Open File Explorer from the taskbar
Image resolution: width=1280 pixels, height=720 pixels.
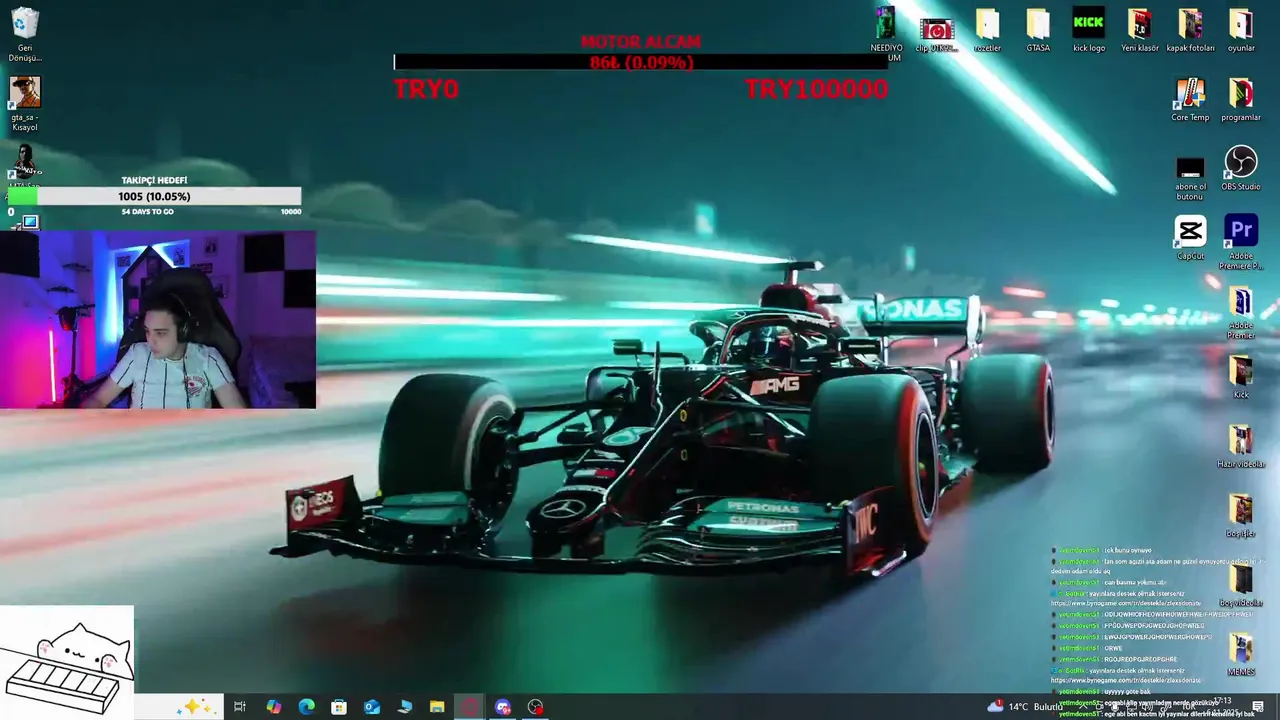[x=437, y=707]
